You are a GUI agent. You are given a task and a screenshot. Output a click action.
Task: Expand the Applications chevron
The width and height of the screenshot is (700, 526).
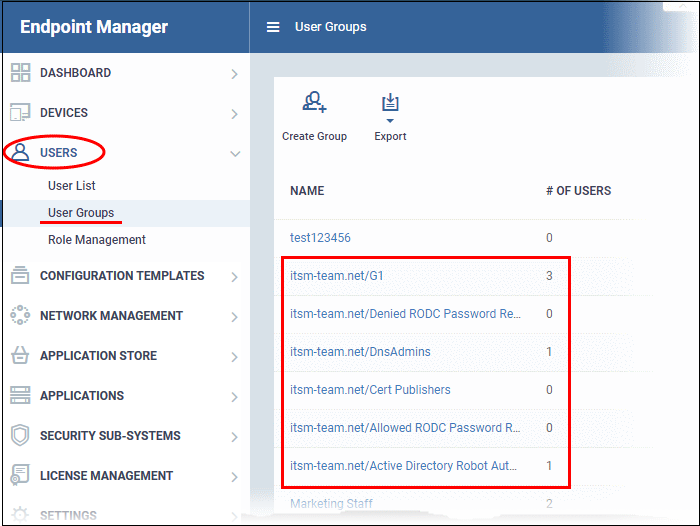click(x=234, y=397)
